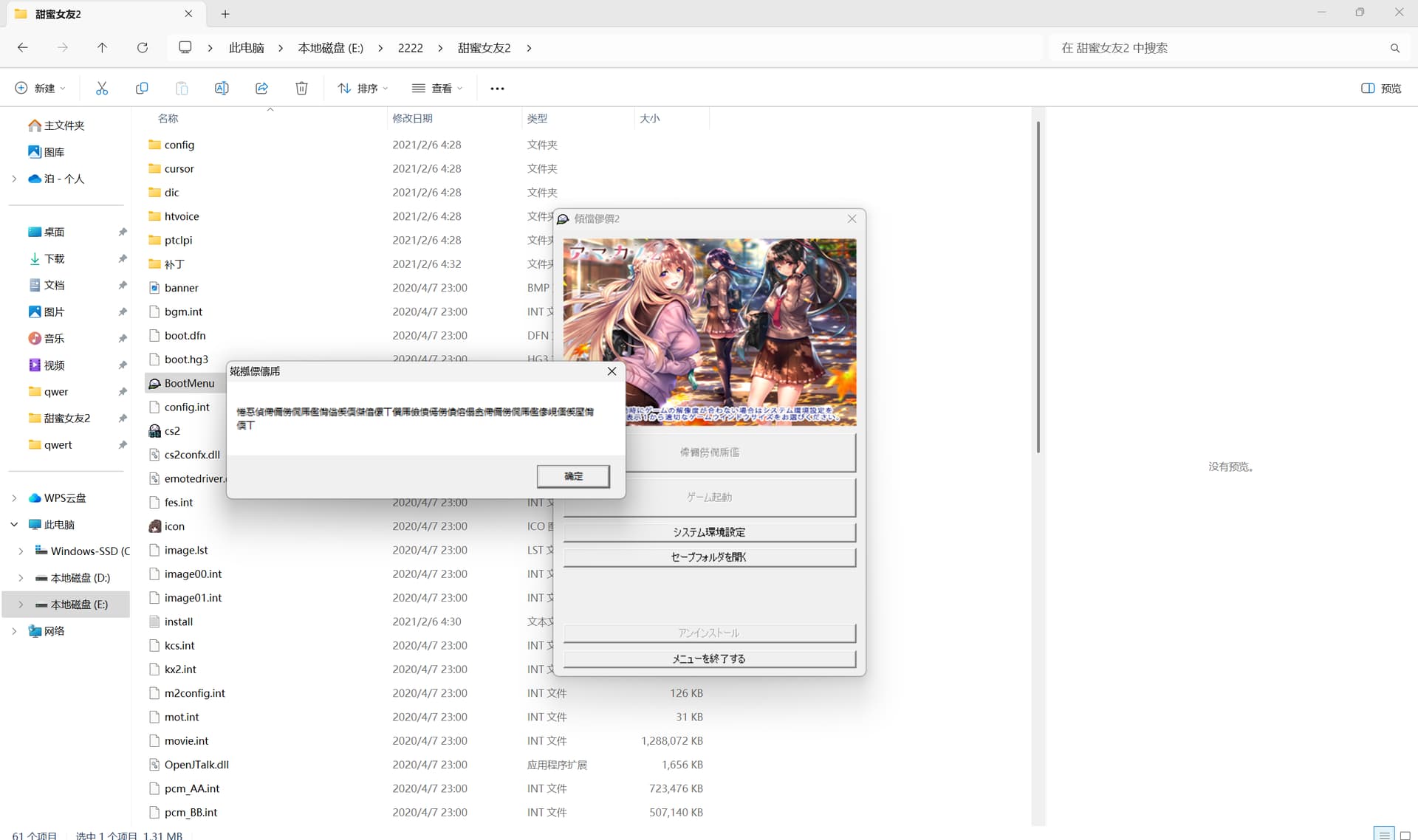Close the game launcher window
Viewport: 1418px width, 840px height.
pyautogui.click(x=852, y=218)
